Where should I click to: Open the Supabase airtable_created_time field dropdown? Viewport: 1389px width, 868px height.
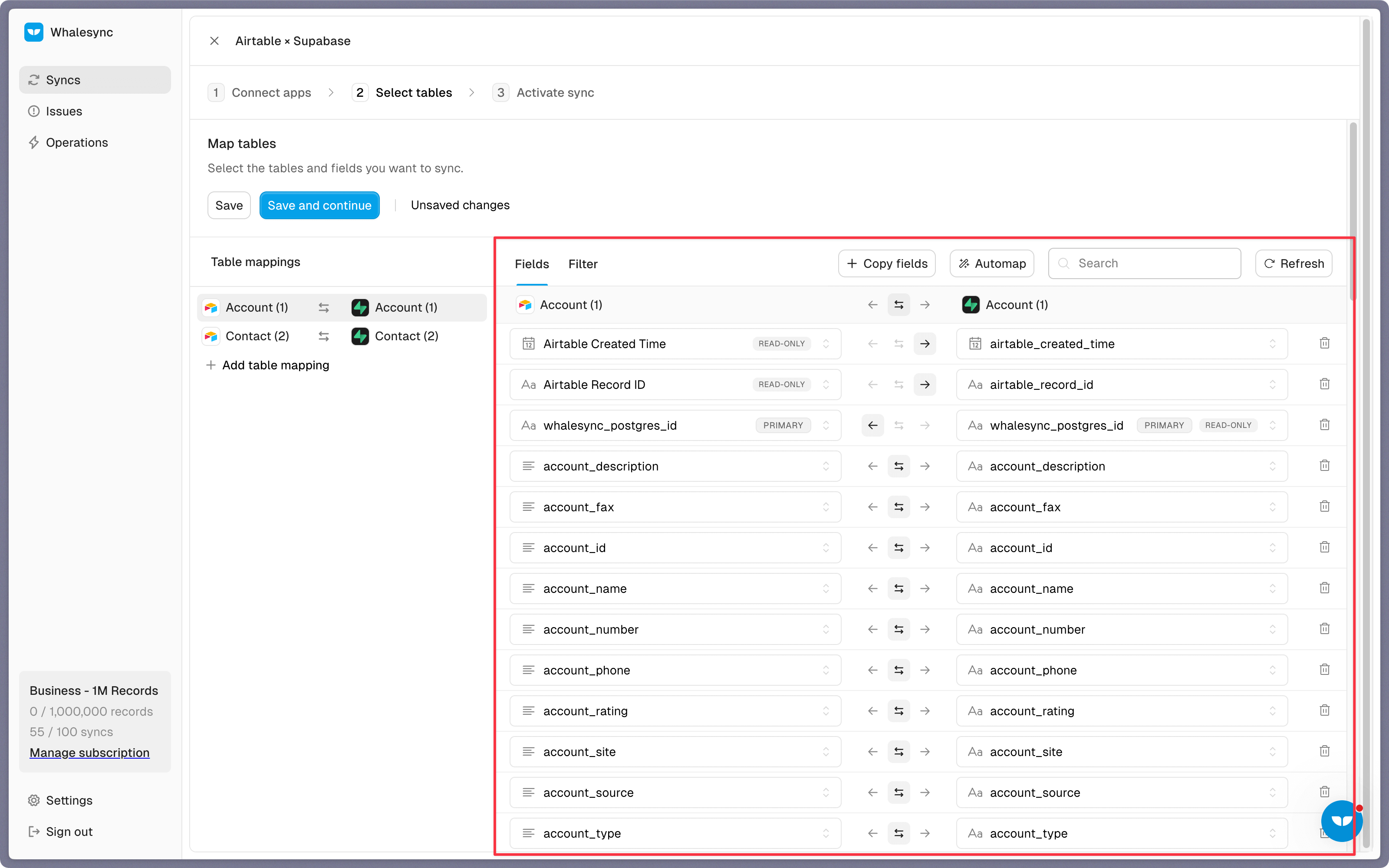click(x=1122, y=344)
